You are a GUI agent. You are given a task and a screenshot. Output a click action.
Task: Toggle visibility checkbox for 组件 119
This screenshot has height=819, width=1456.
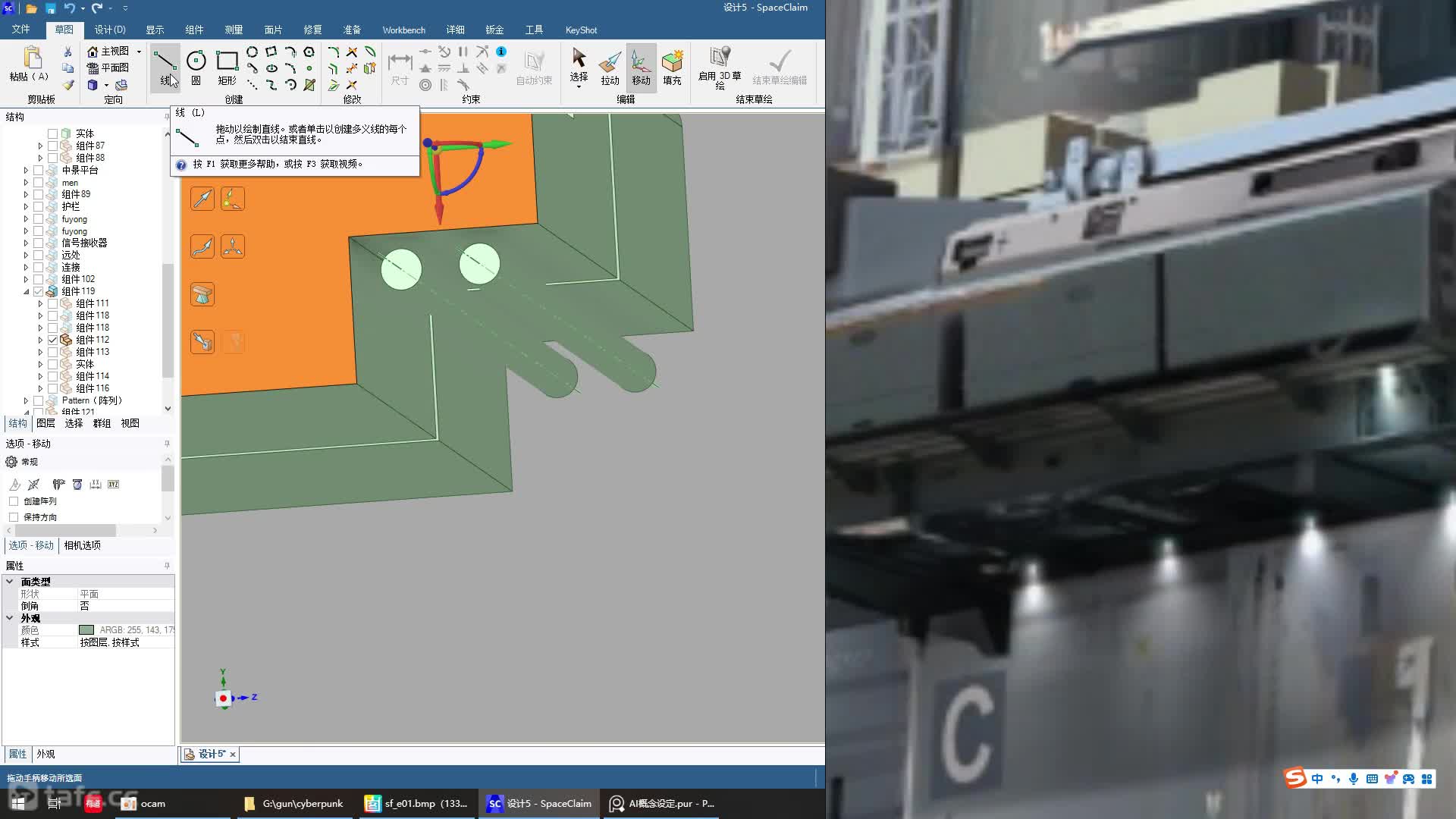(38, 291)
